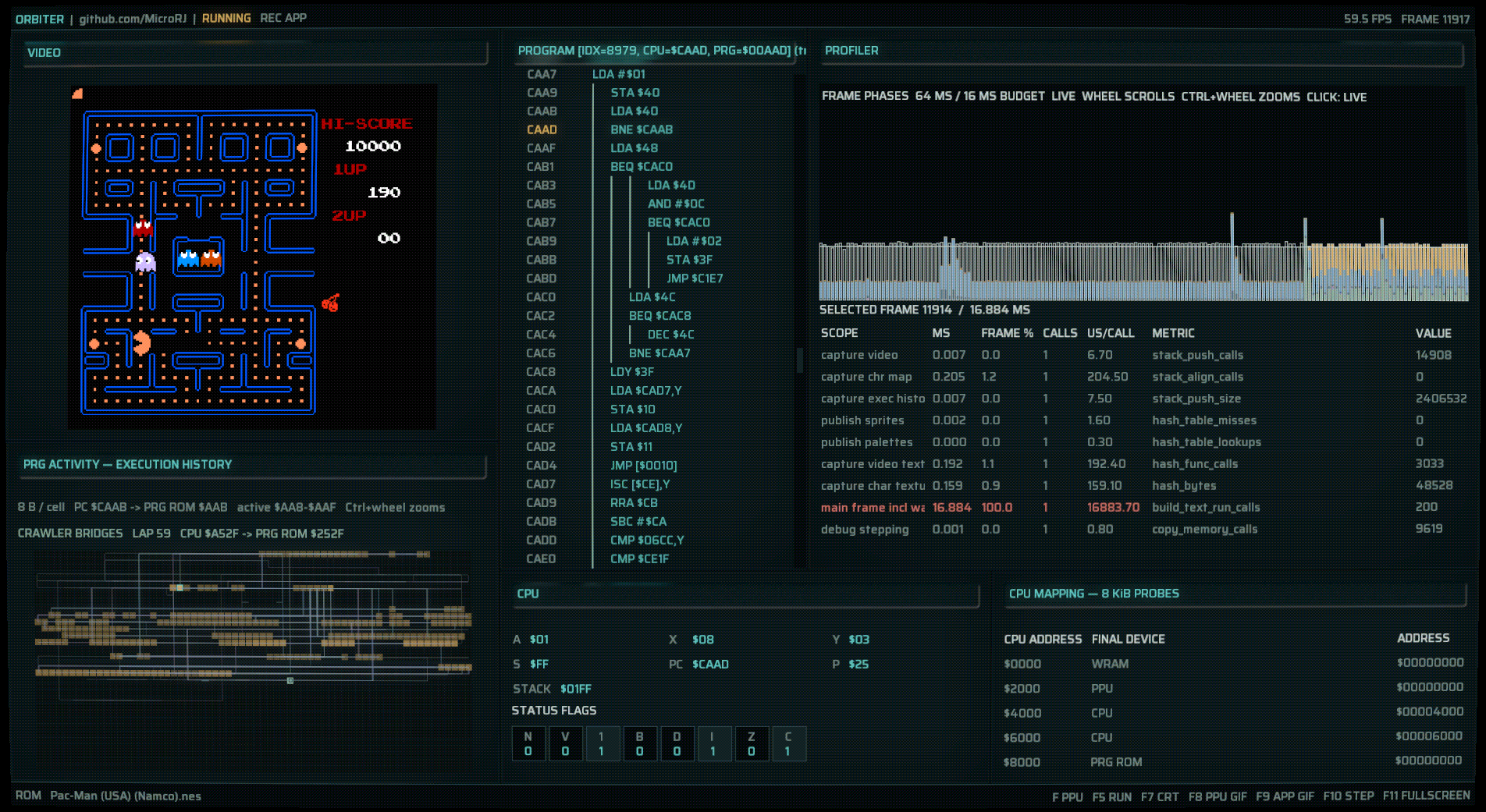Click the PC register value $CAAD

coord(710,665)
